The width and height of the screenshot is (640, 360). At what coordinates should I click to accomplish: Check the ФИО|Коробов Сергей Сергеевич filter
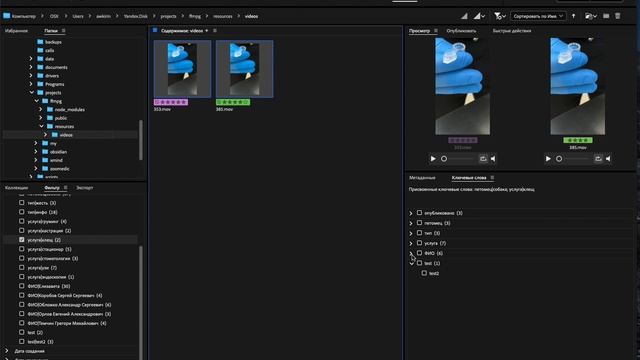coord(22,296)
